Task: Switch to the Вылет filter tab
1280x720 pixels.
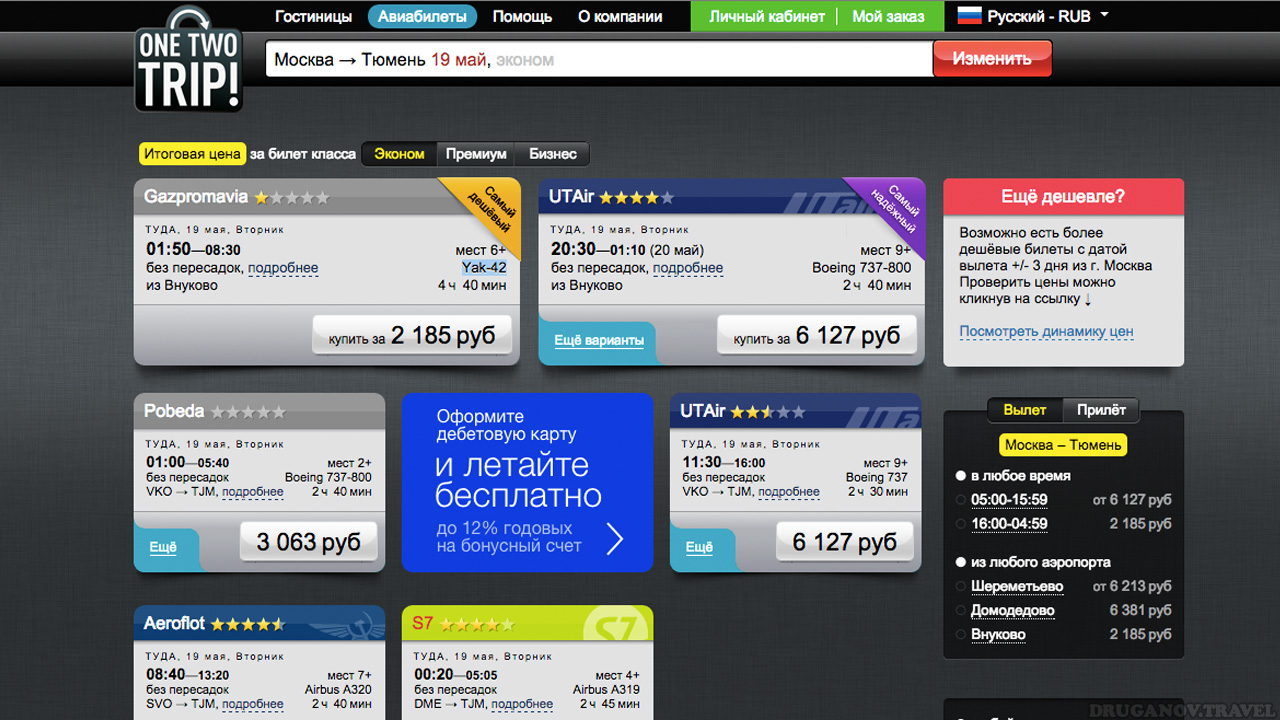Action: point(1025,410)
